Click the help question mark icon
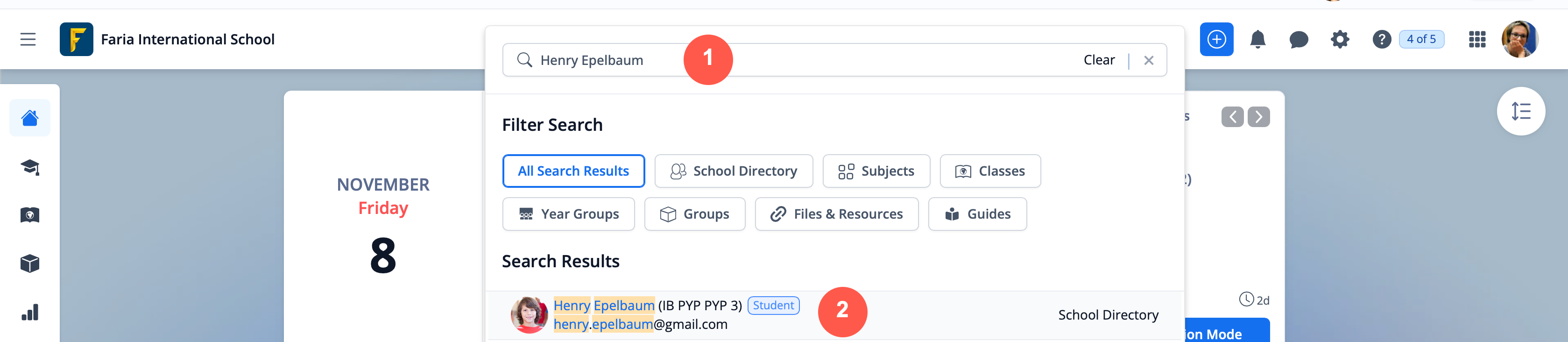This screenshot has height=342, width=1568. tap(1381, 40)
